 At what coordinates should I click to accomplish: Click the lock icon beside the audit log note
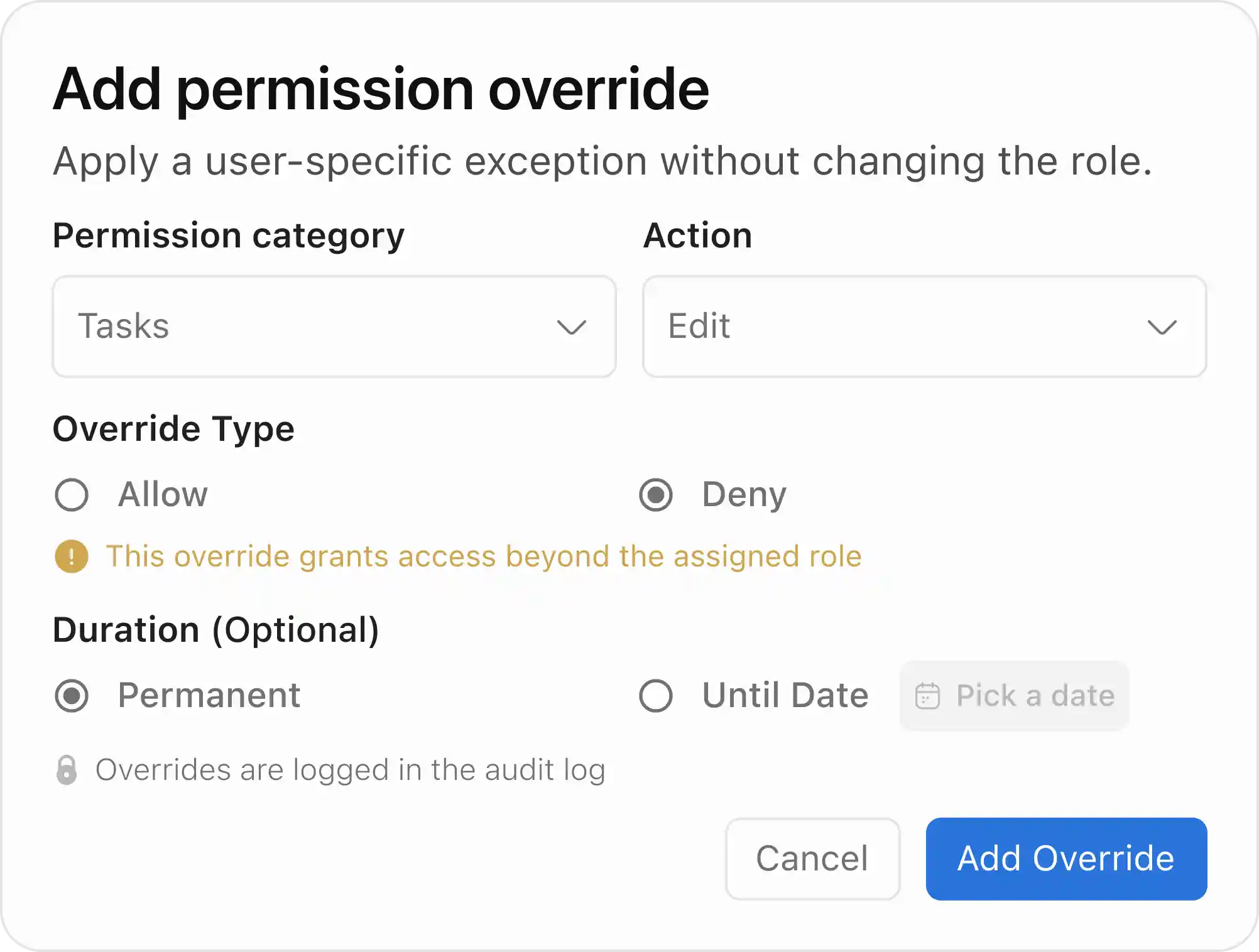67,770
